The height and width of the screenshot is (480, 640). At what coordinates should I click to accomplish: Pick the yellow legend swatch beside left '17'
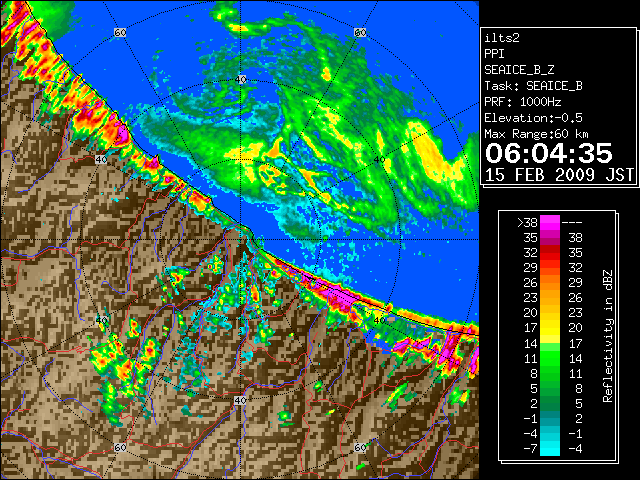[550, 328]
